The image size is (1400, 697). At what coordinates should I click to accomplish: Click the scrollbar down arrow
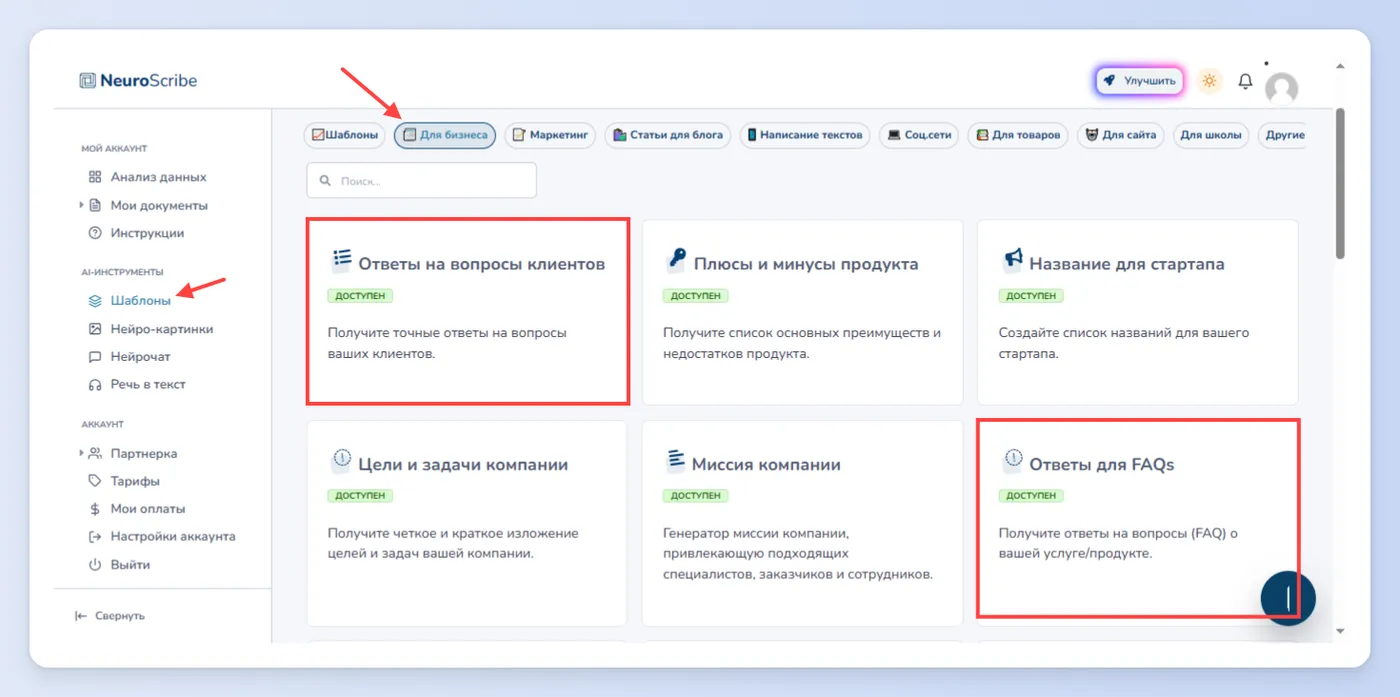(x=1340, y=631)
